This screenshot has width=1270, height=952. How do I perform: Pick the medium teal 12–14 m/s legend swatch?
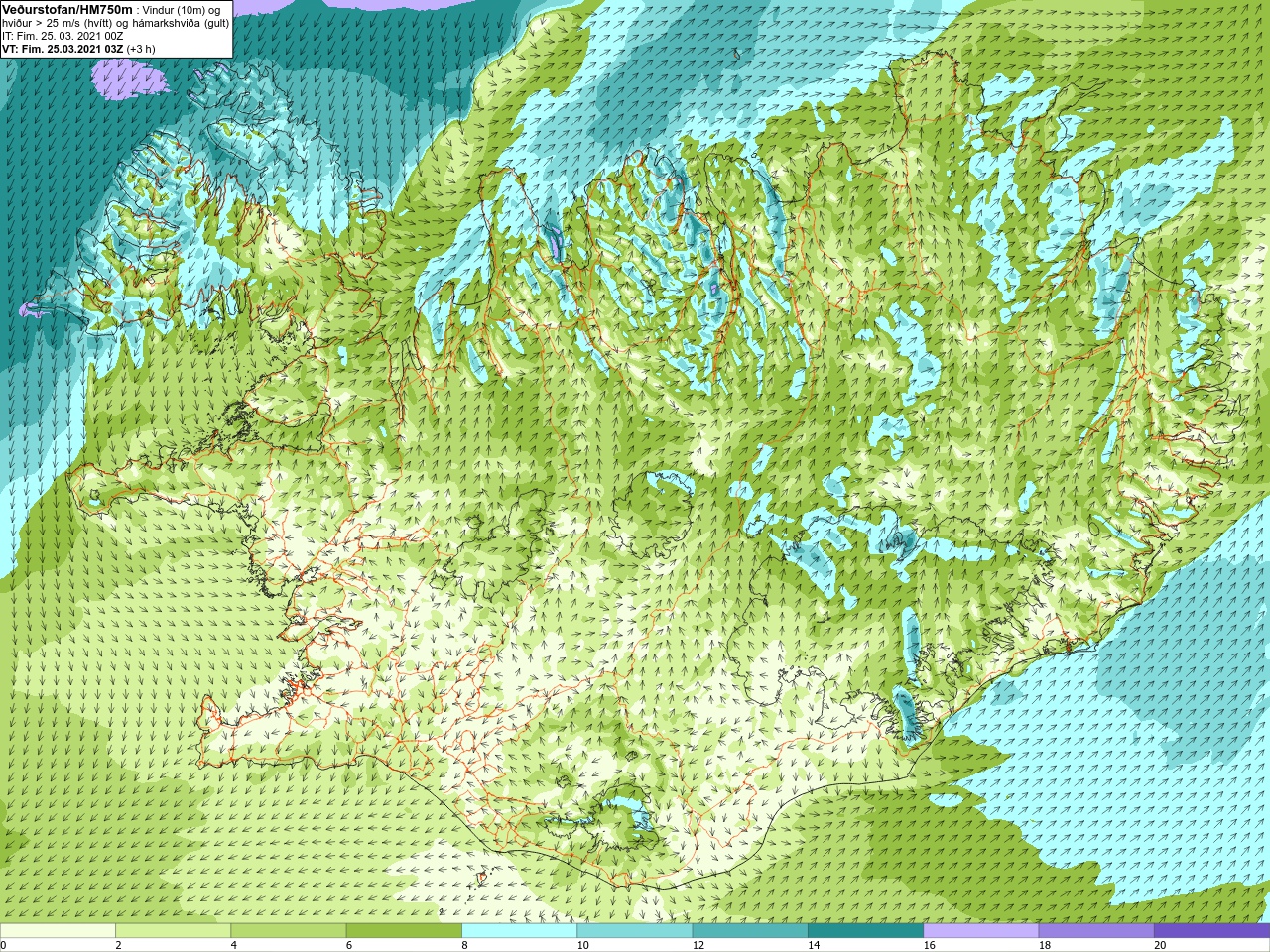pos(749,931)
